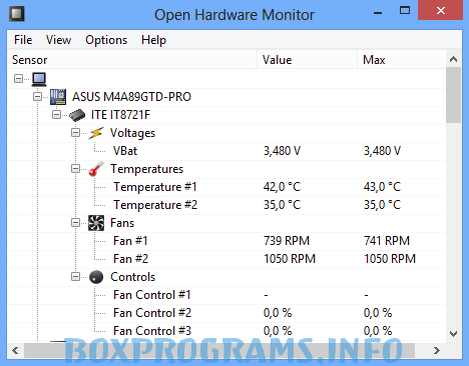
Task: Click Temperature #2 value 35,0 °C
Action: point(282,205)
